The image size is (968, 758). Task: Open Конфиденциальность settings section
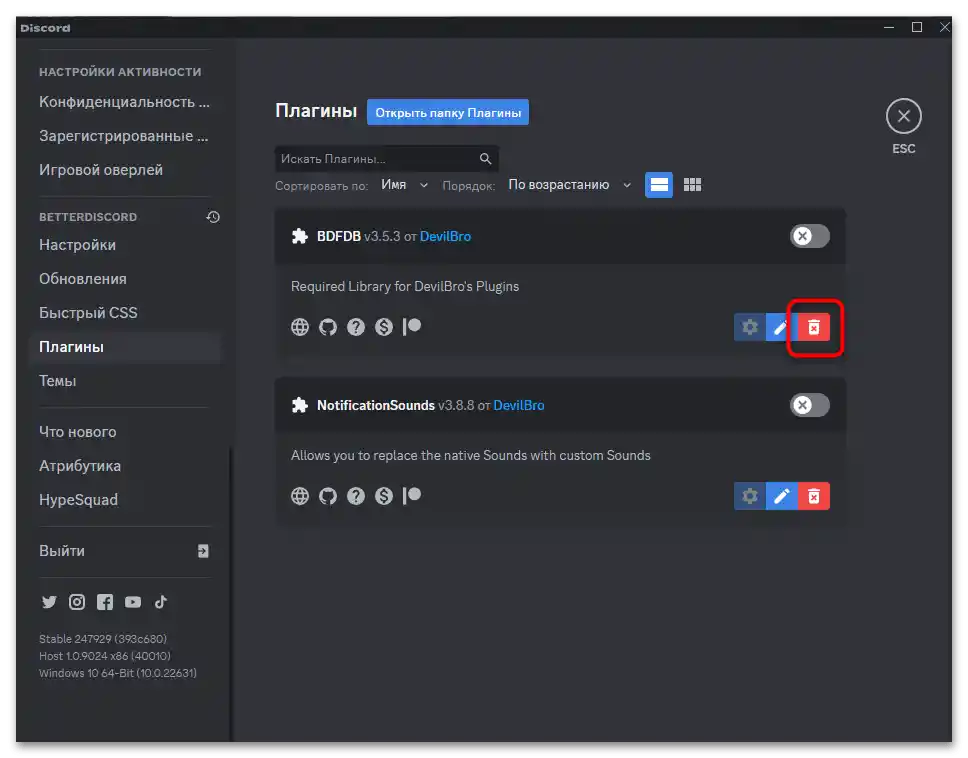click(x=124, y=102)
